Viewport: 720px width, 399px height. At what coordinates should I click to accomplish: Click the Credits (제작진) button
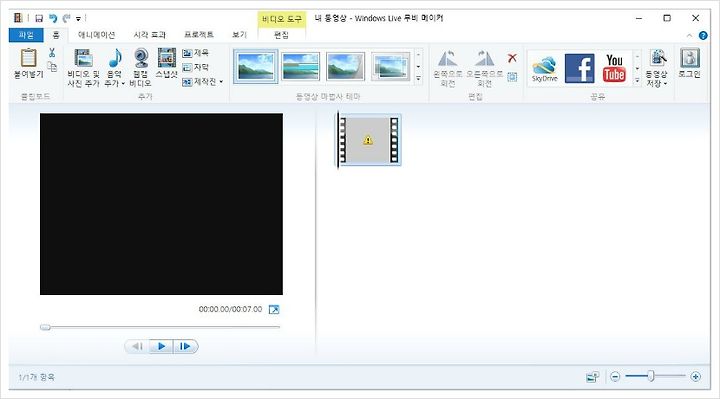200,82
